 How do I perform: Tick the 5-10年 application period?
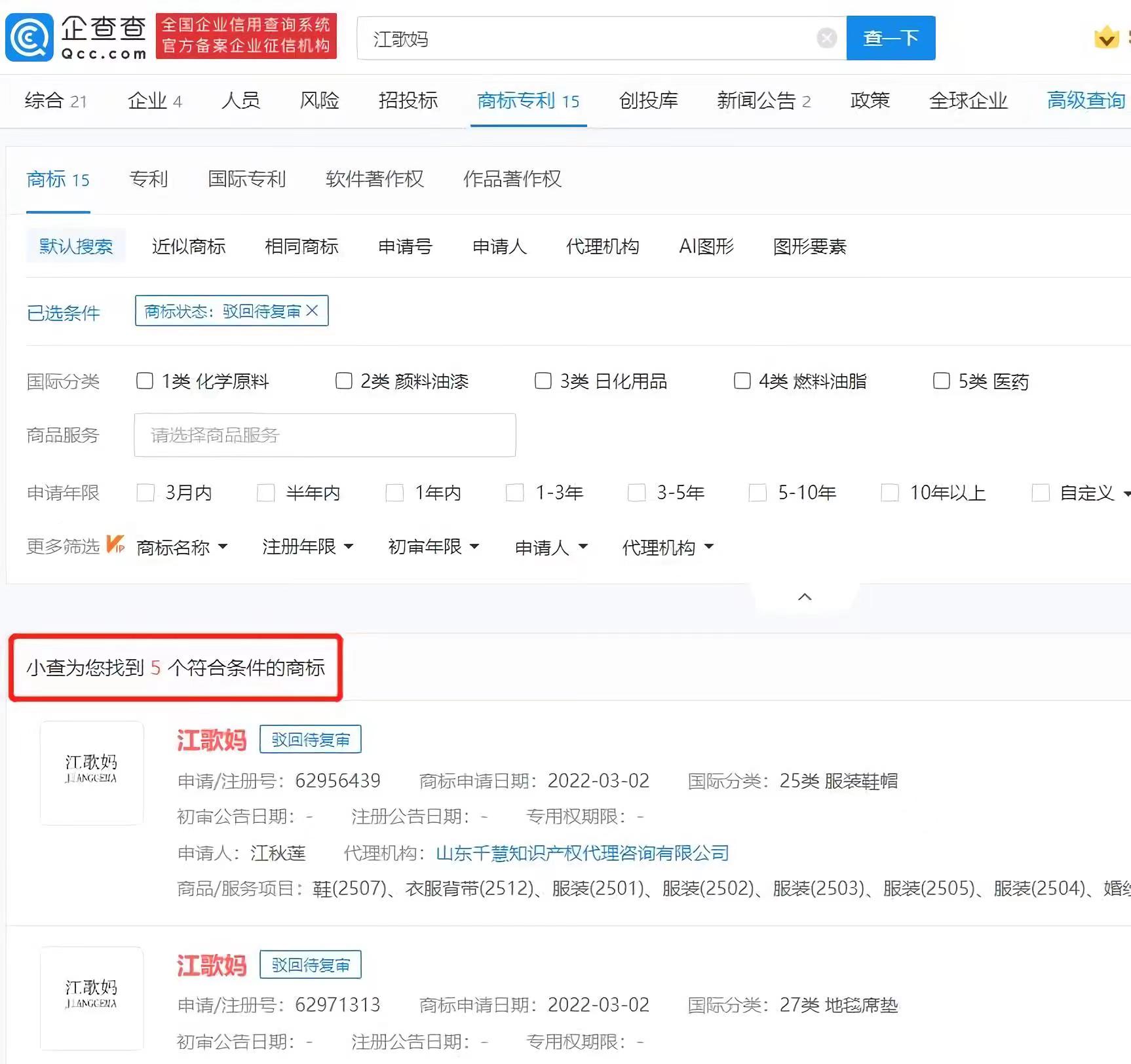point(757,493)
